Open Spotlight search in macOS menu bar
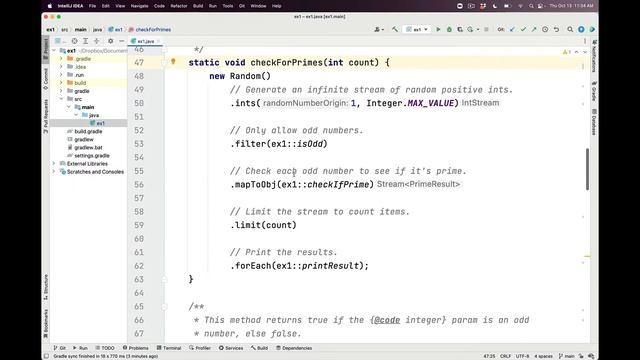Image resolution: width=640 pixels, height=360 pixels. click(531, 6)
